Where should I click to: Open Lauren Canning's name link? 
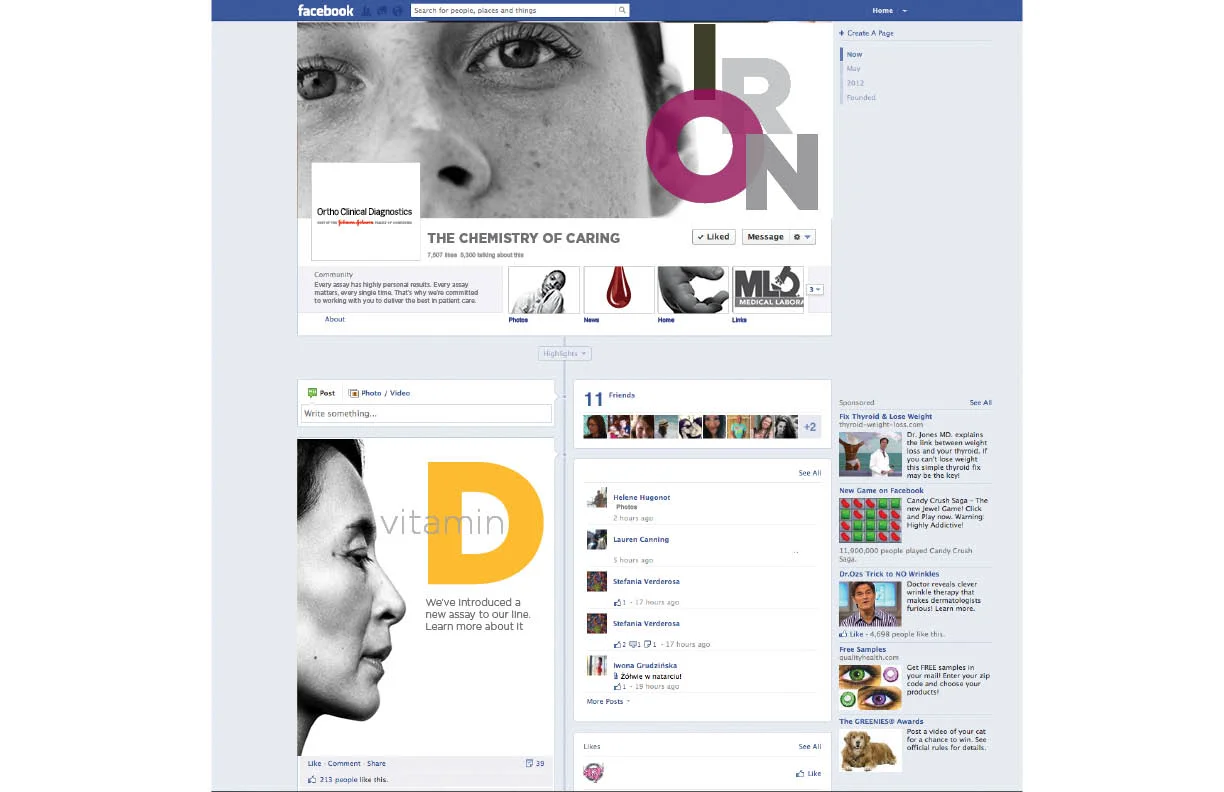[641, 540]
